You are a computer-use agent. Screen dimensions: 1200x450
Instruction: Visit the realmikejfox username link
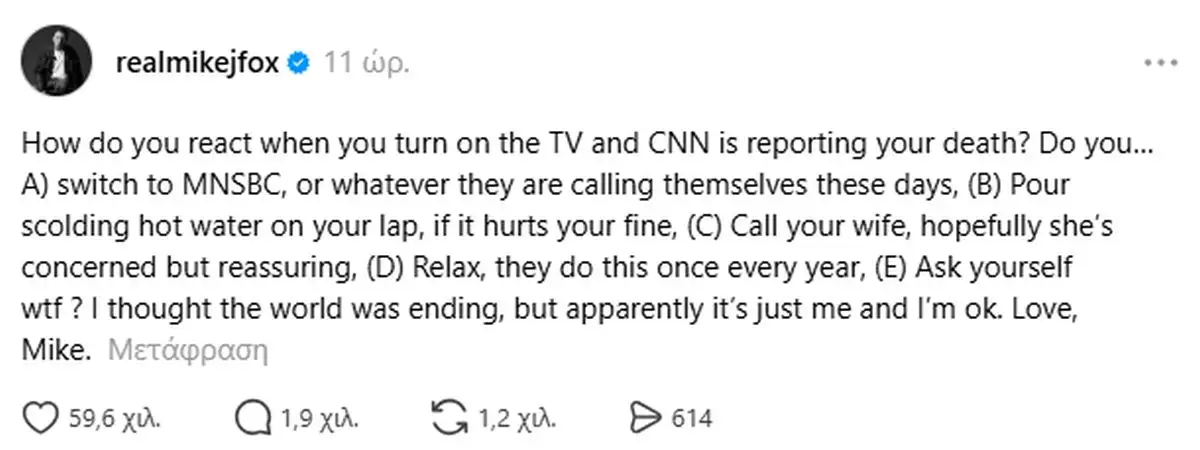(202, 63)
